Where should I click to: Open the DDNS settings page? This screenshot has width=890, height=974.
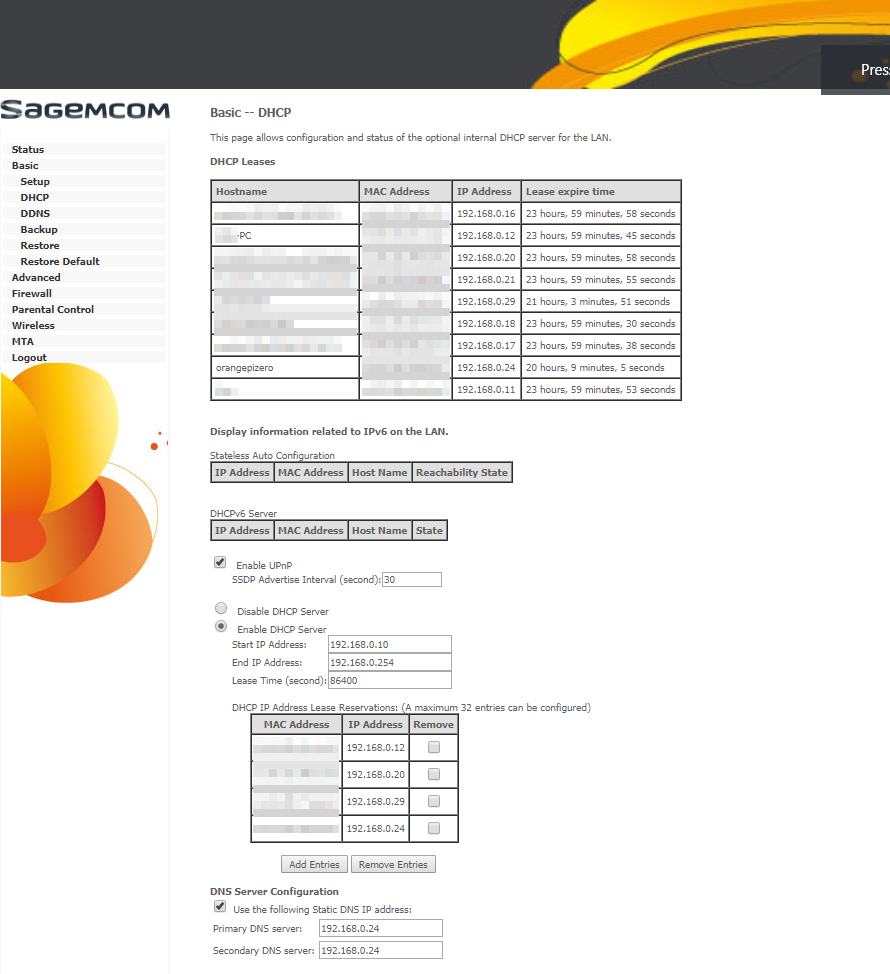tap(35, 214)
